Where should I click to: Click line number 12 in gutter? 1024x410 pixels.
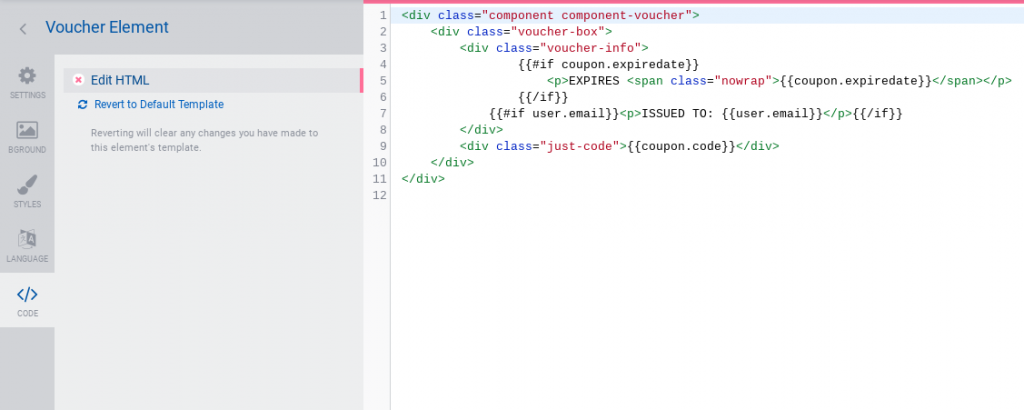click(x=379, y=196)
